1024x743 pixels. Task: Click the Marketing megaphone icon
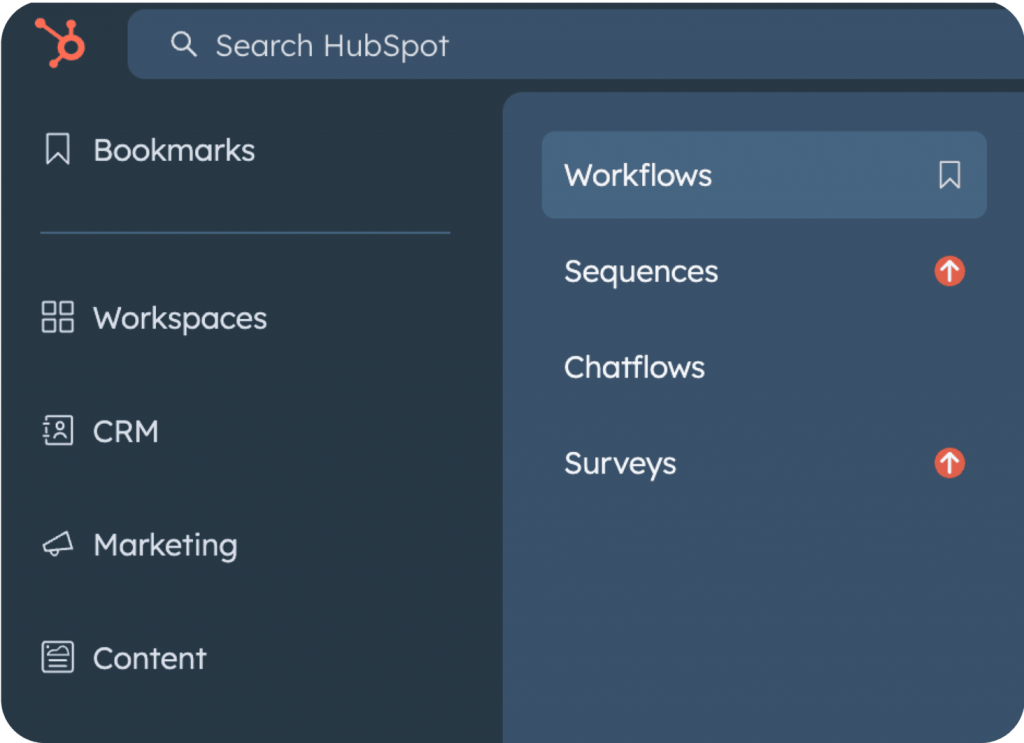coord(57,544)
